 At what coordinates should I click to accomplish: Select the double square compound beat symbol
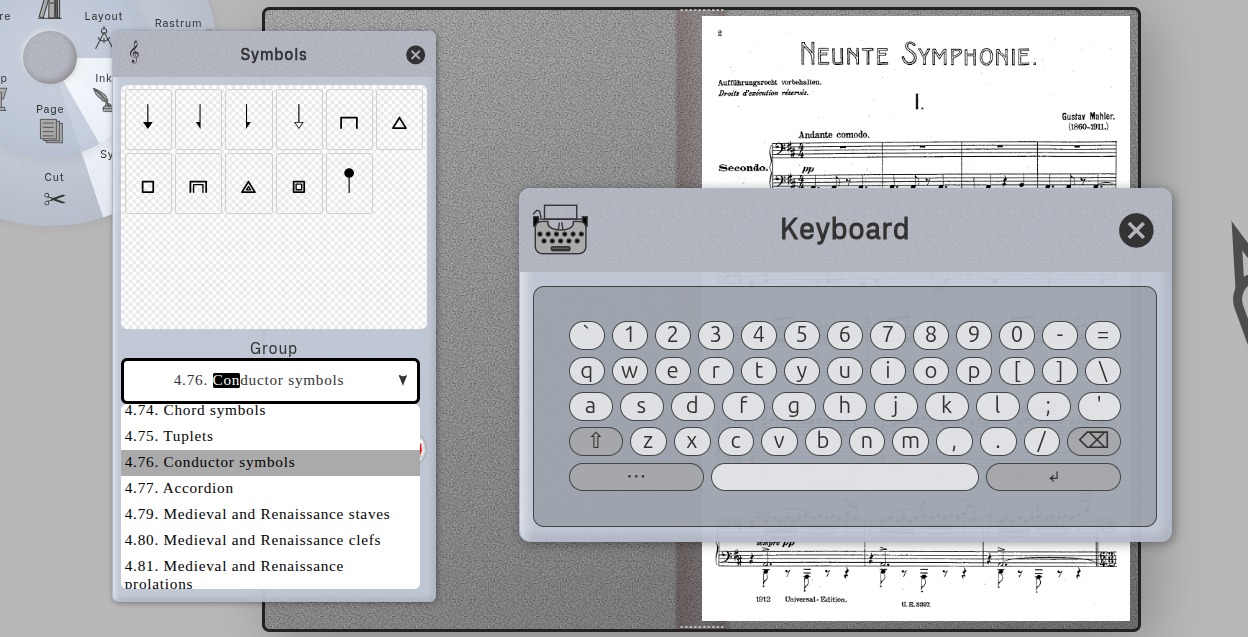point(299,183)
